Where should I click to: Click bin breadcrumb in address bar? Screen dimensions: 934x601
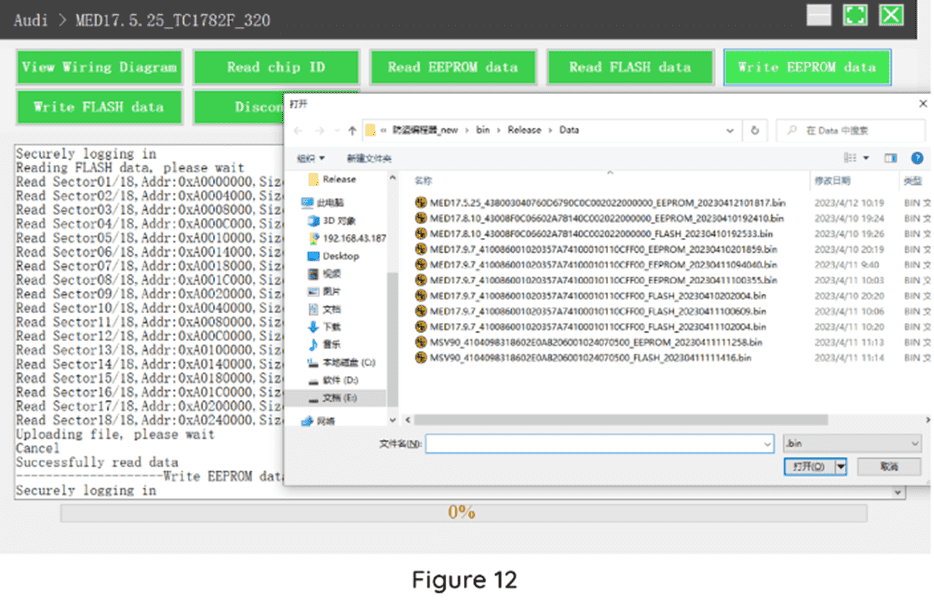[483, 130]
